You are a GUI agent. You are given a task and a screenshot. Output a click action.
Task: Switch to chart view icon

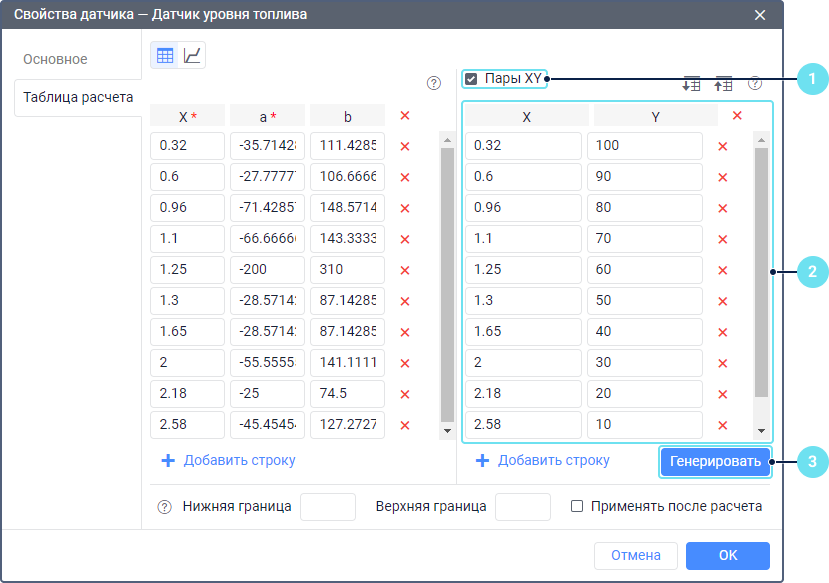(192, 56)
